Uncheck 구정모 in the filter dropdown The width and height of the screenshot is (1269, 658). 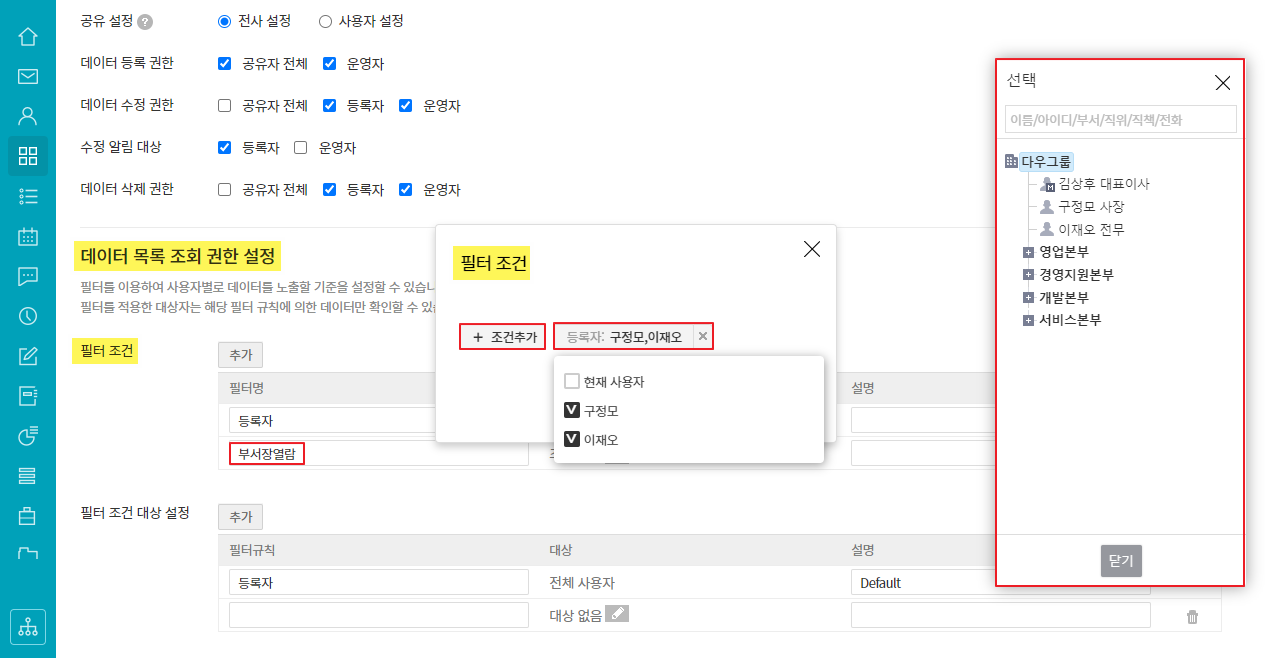(572, 411)
